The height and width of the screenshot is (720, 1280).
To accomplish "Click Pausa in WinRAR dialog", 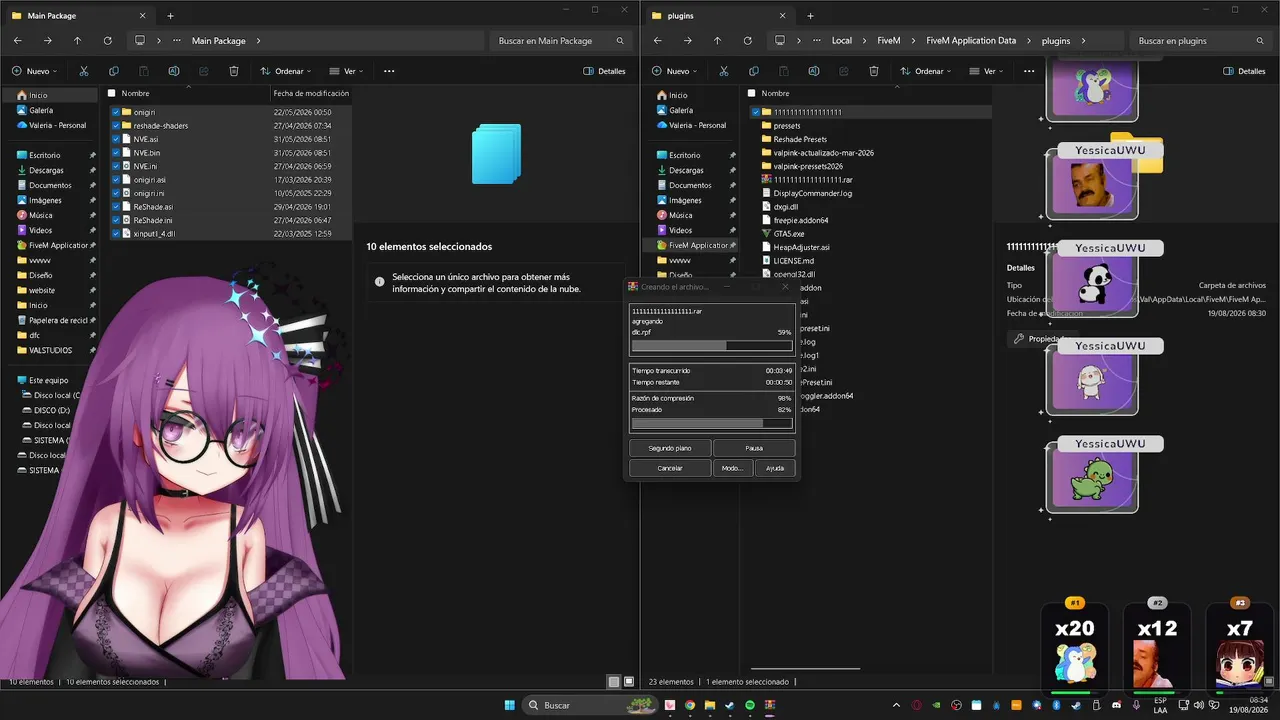I will 754,448.
